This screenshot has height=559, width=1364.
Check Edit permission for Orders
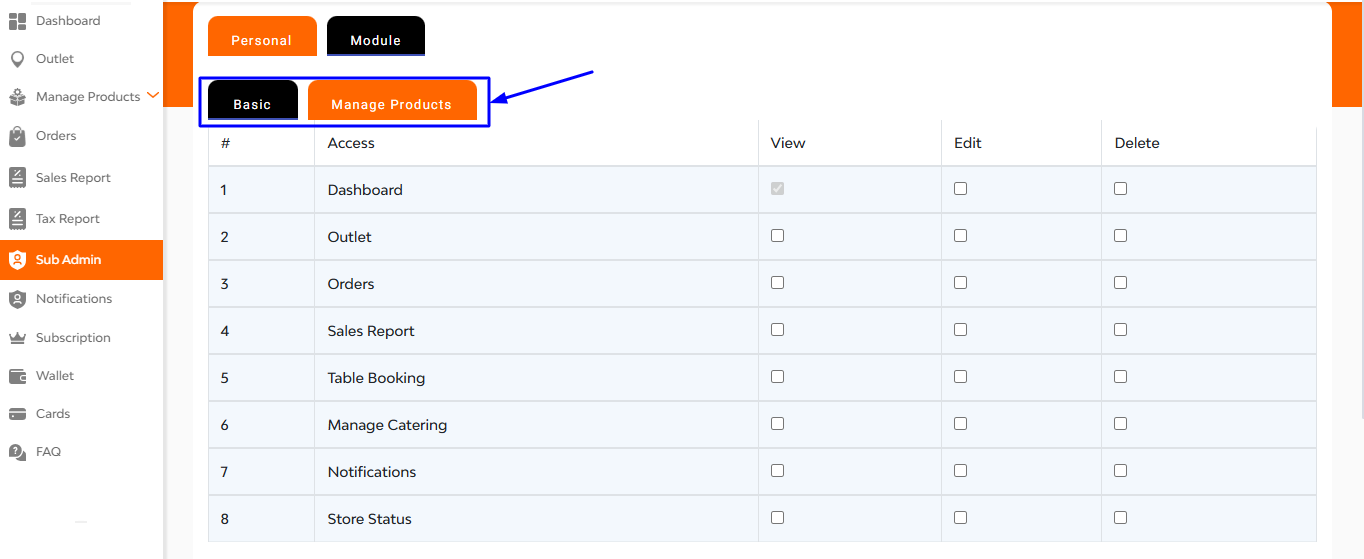tap(960, 283)
